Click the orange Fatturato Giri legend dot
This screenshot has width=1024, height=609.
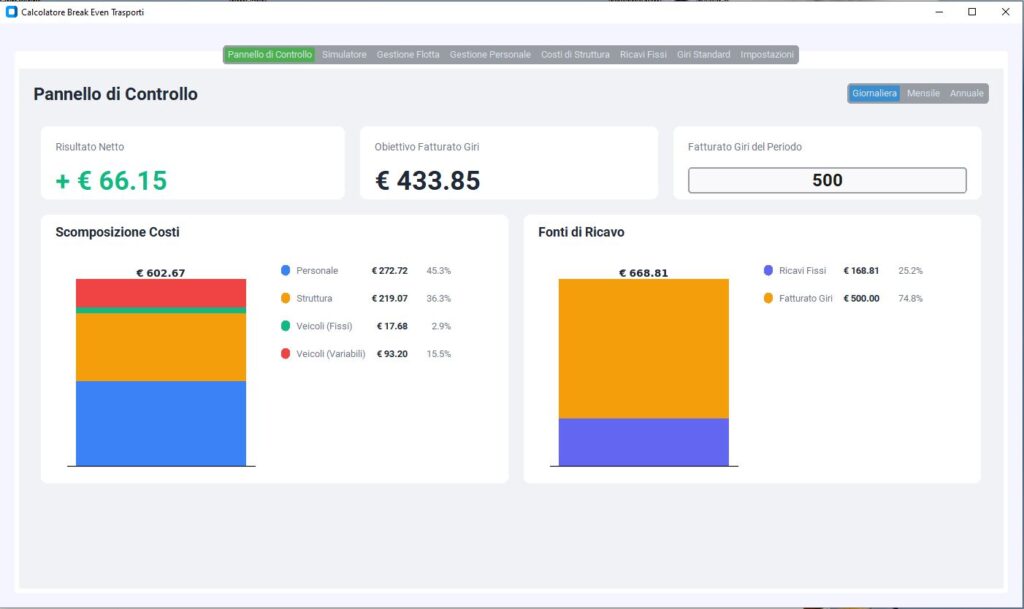[x=768, y=298]
